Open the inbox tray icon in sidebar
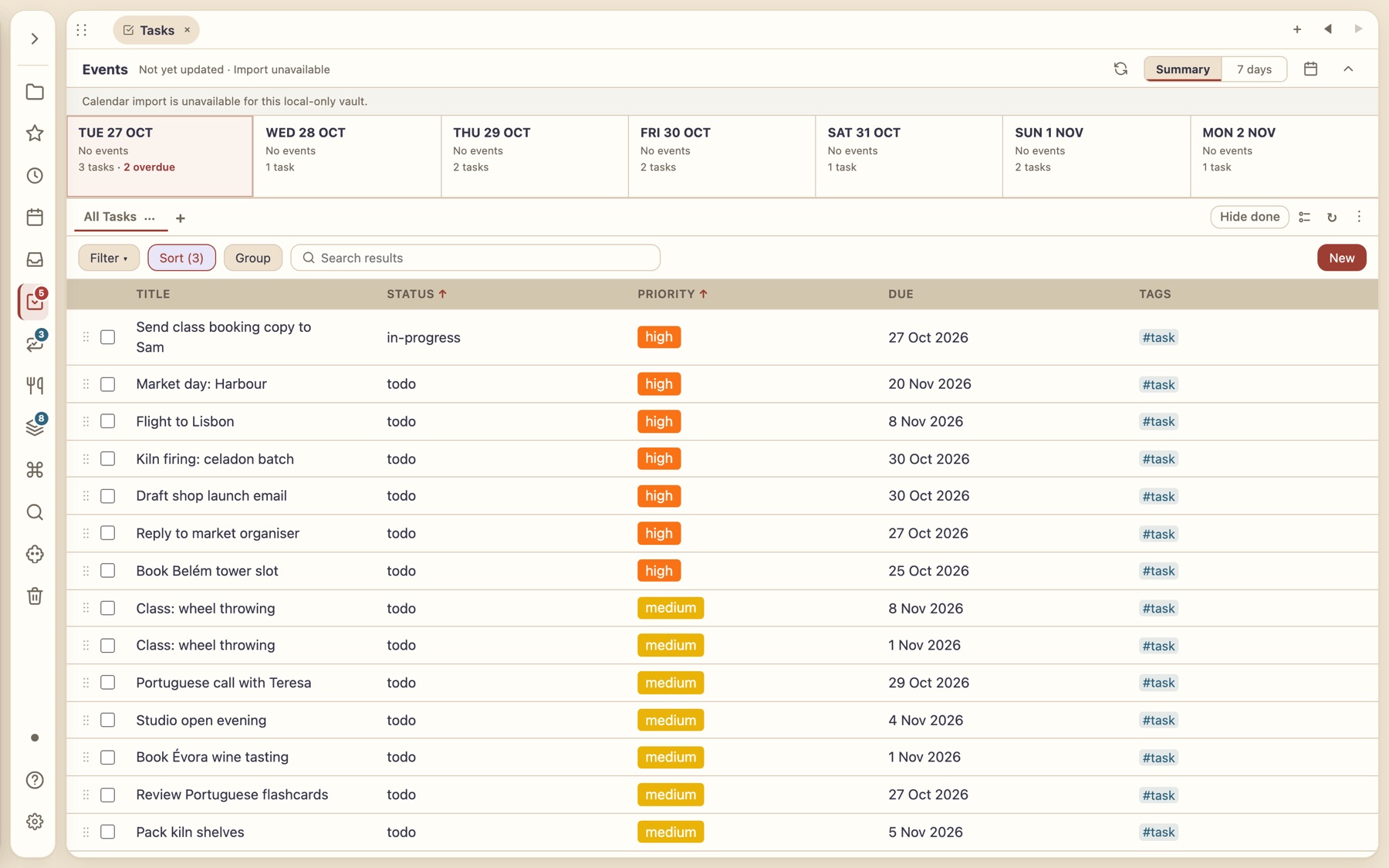Image resolution: width=1389 pixels, height=868 pixels. (x=35, y=260)
